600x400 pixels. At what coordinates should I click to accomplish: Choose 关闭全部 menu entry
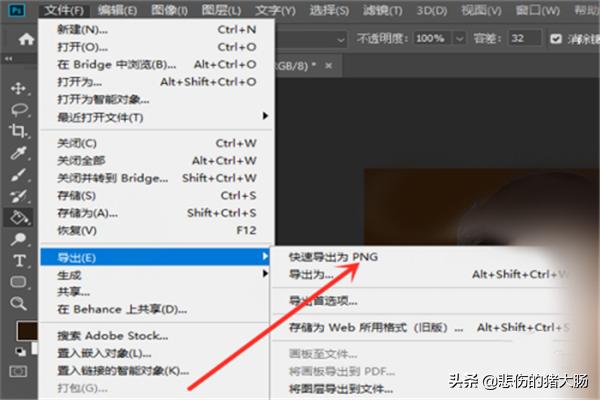(x=157, y=160)
